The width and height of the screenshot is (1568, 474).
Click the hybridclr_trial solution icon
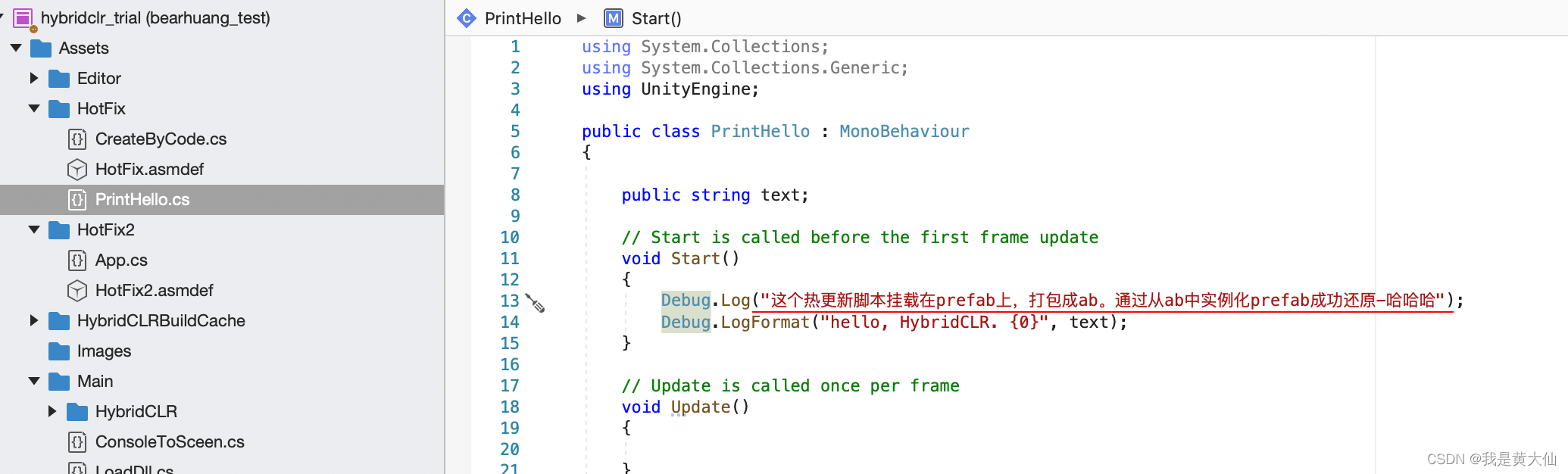23,18
